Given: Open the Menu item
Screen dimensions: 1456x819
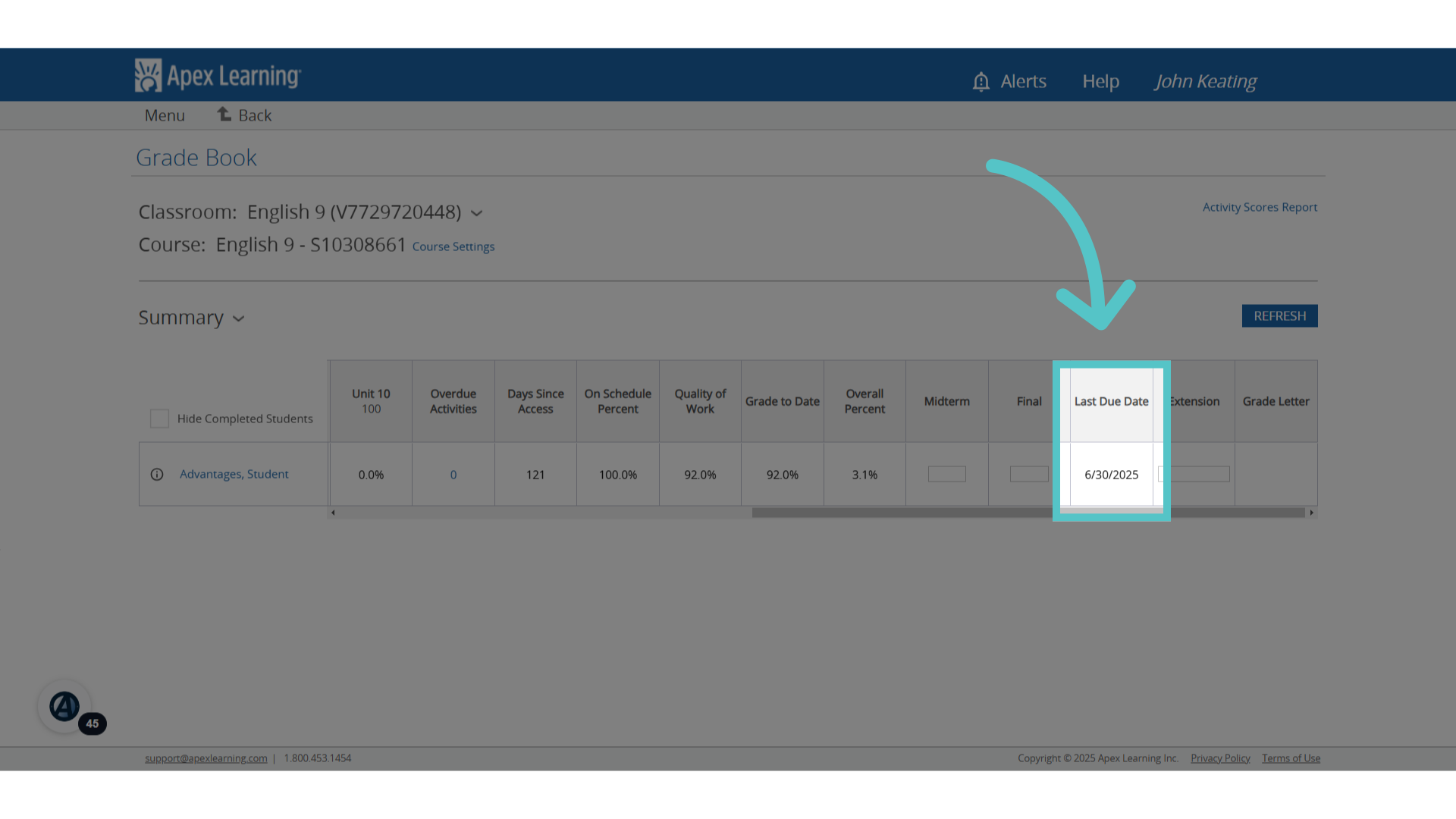Looking at the screenshot, I should (165, 115).
